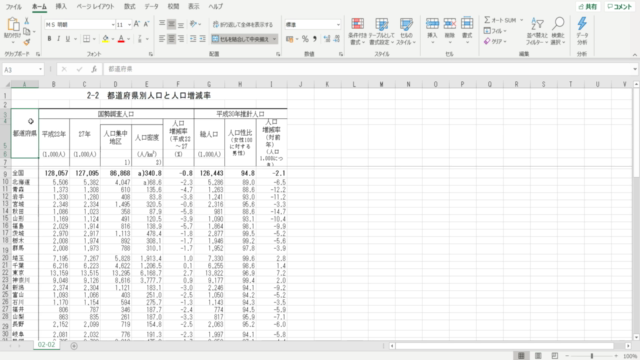Screen dimensions: 640x360
Task: Toggle Center horizontal alignment
Action: [x=171, y=39]
